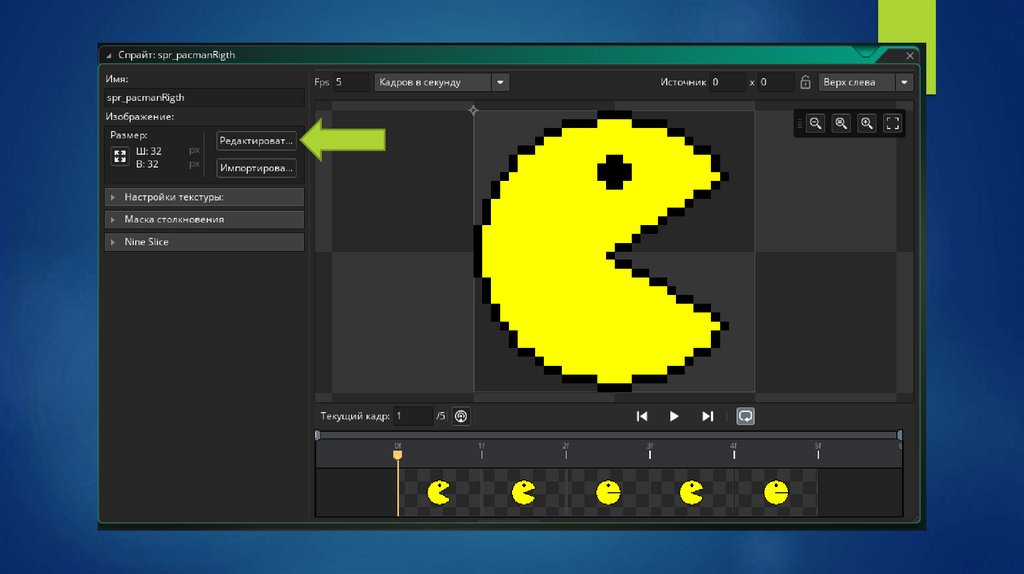
Task: Select the third Pac-Man frame thumbnail
Action: (608, 492)
